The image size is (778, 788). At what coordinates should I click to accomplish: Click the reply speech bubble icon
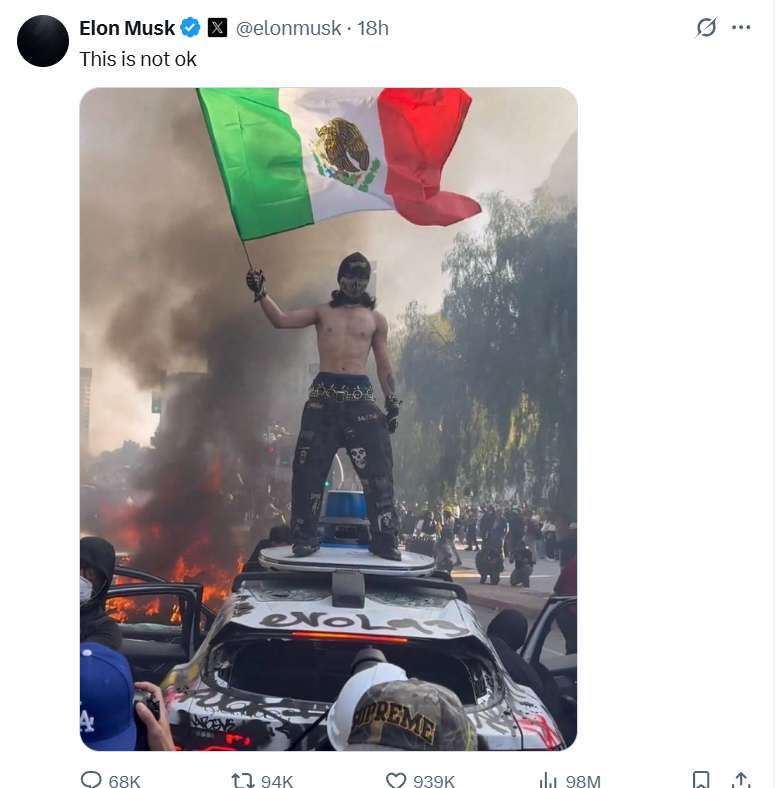click(91, 780)
